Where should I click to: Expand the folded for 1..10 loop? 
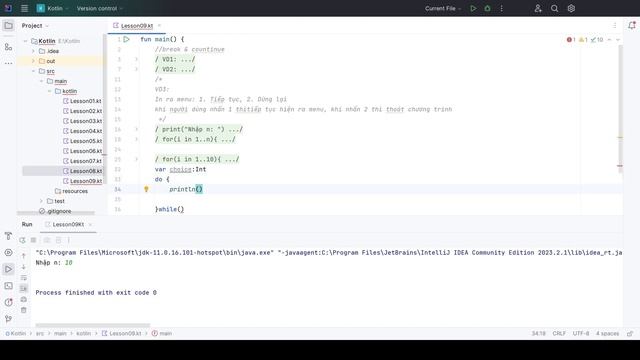point(136,159)
